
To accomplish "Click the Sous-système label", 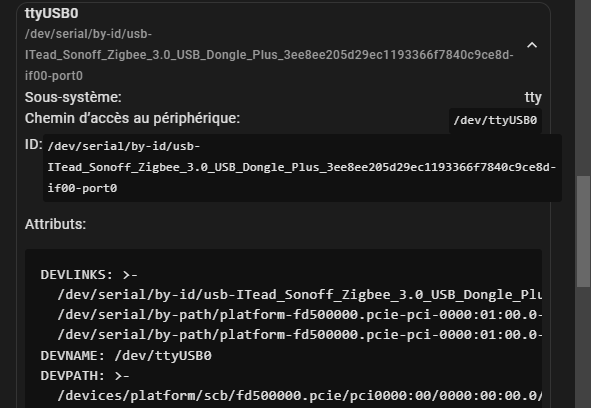I will coord(73,97).
